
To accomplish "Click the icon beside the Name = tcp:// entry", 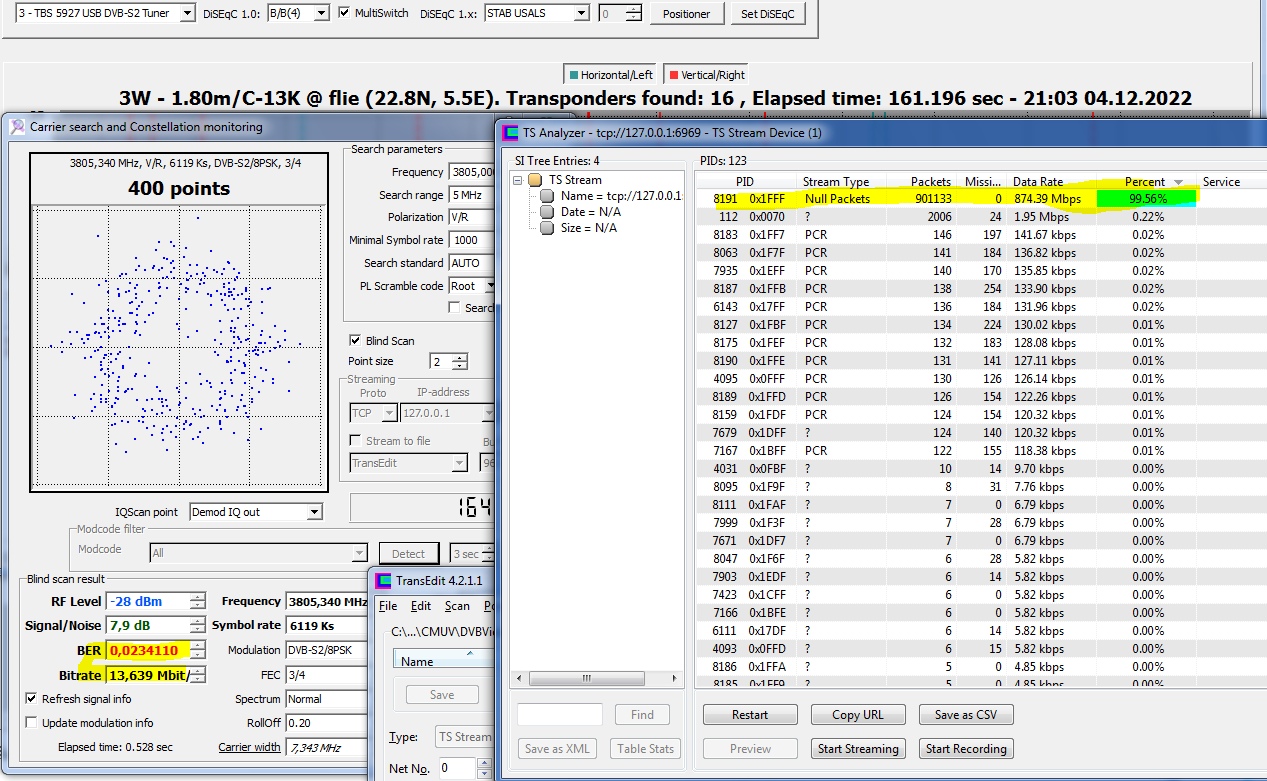I will 547,196.
